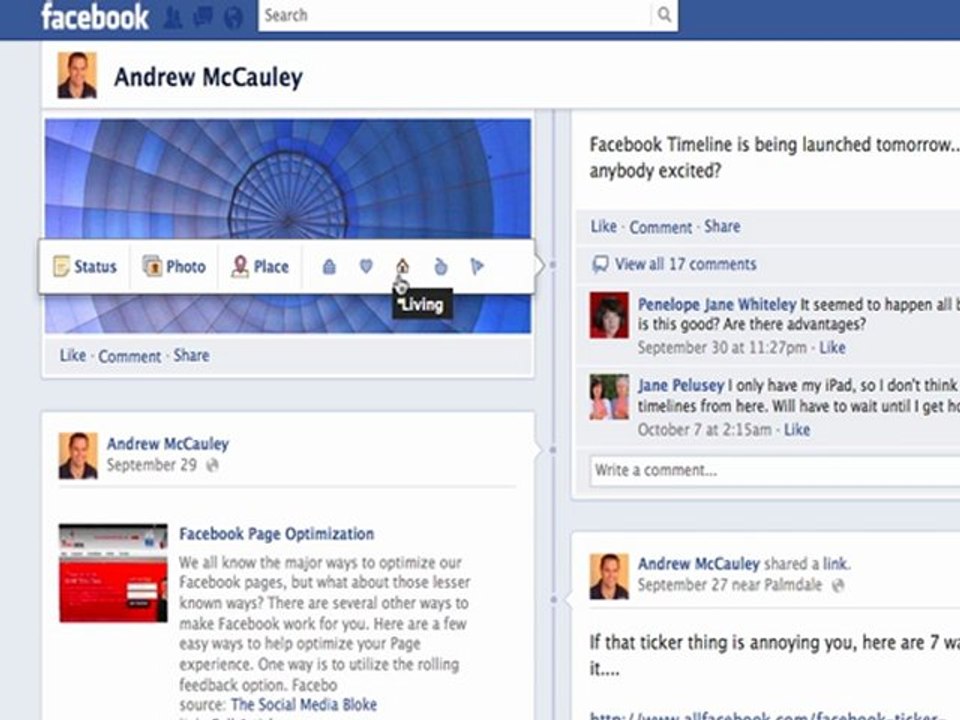Like Penelope Jane Whiteley's comment
Viewport: 960px width, 720px height.
click(x=833, y=348)
